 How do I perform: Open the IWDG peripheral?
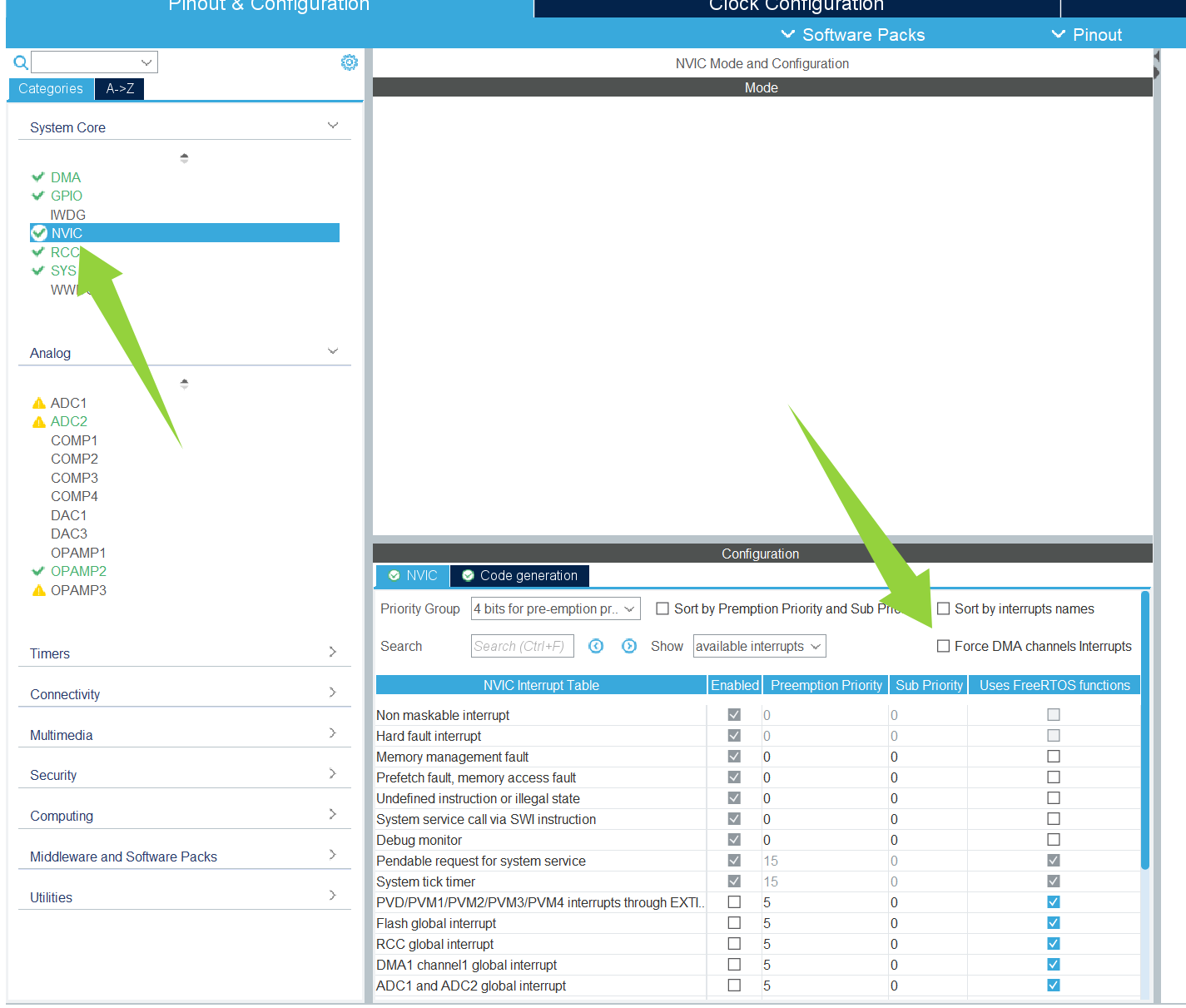click(68, 215)
